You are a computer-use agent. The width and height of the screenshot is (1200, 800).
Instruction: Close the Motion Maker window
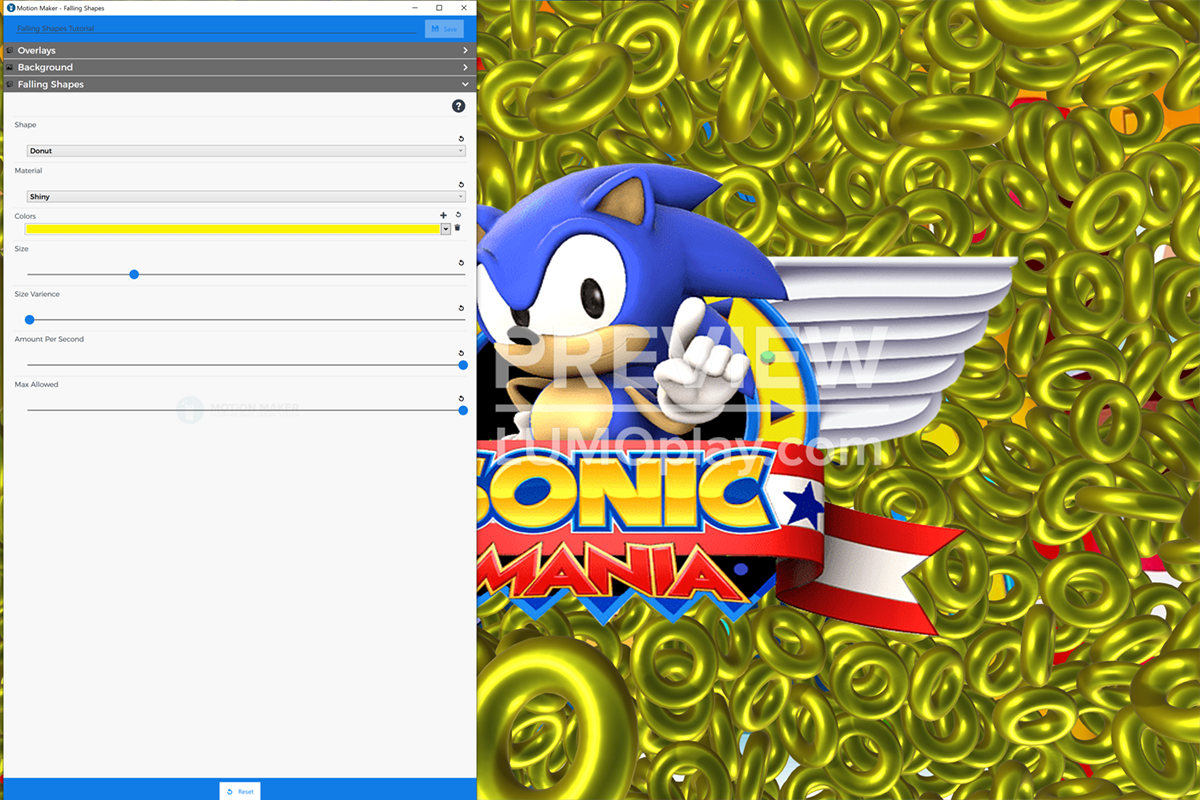coord(462,8)
